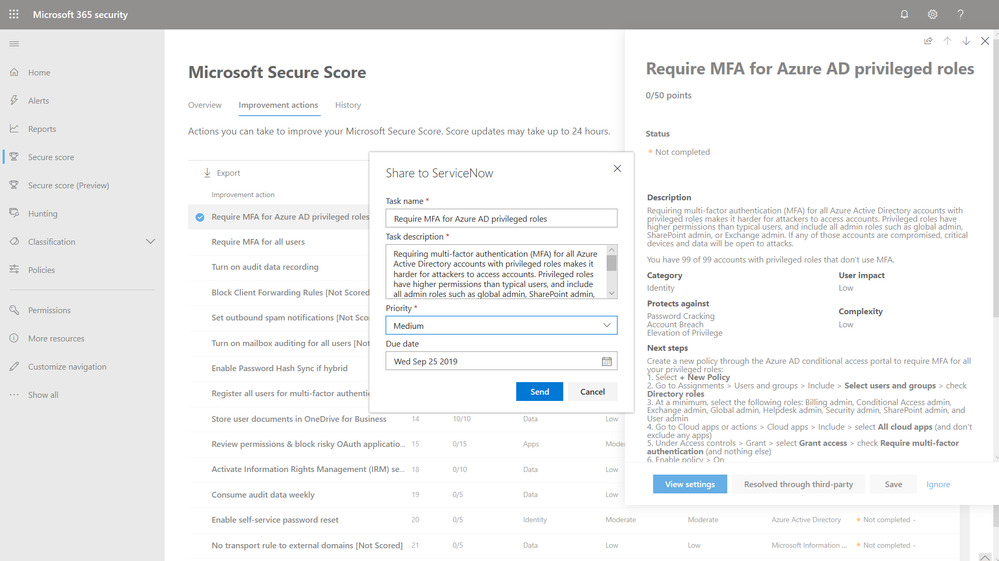Click the Customize navigation pencil icon
Screen dimensions: 999x561
(x=14, y=366)
